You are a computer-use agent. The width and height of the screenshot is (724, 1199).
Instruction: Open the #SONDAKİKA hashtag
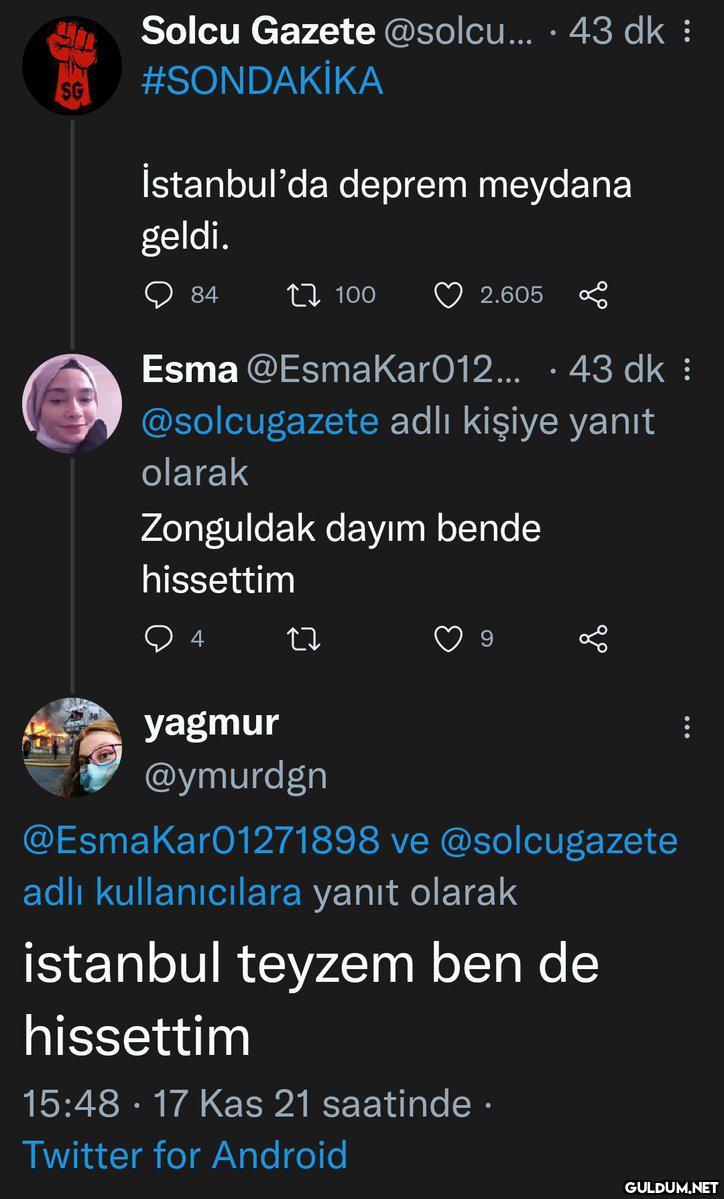click(x=262, y=81)
